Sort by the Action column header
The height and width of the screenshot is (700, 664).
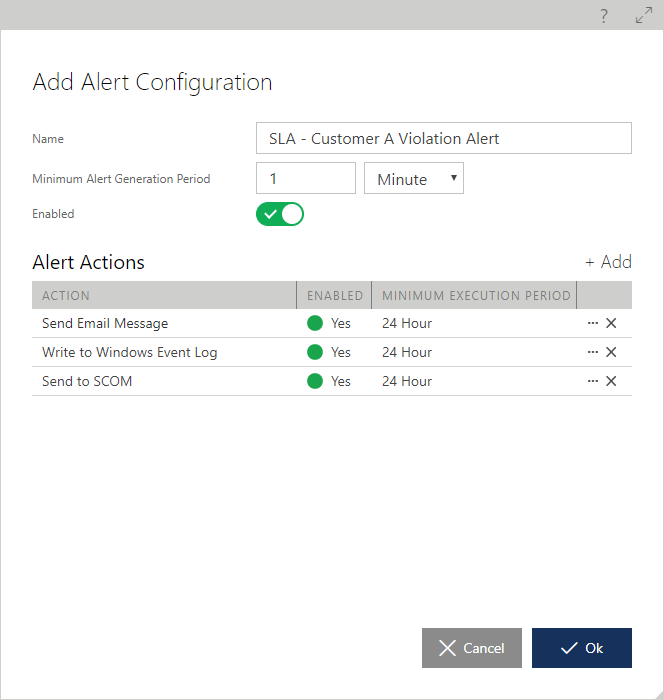66,296
